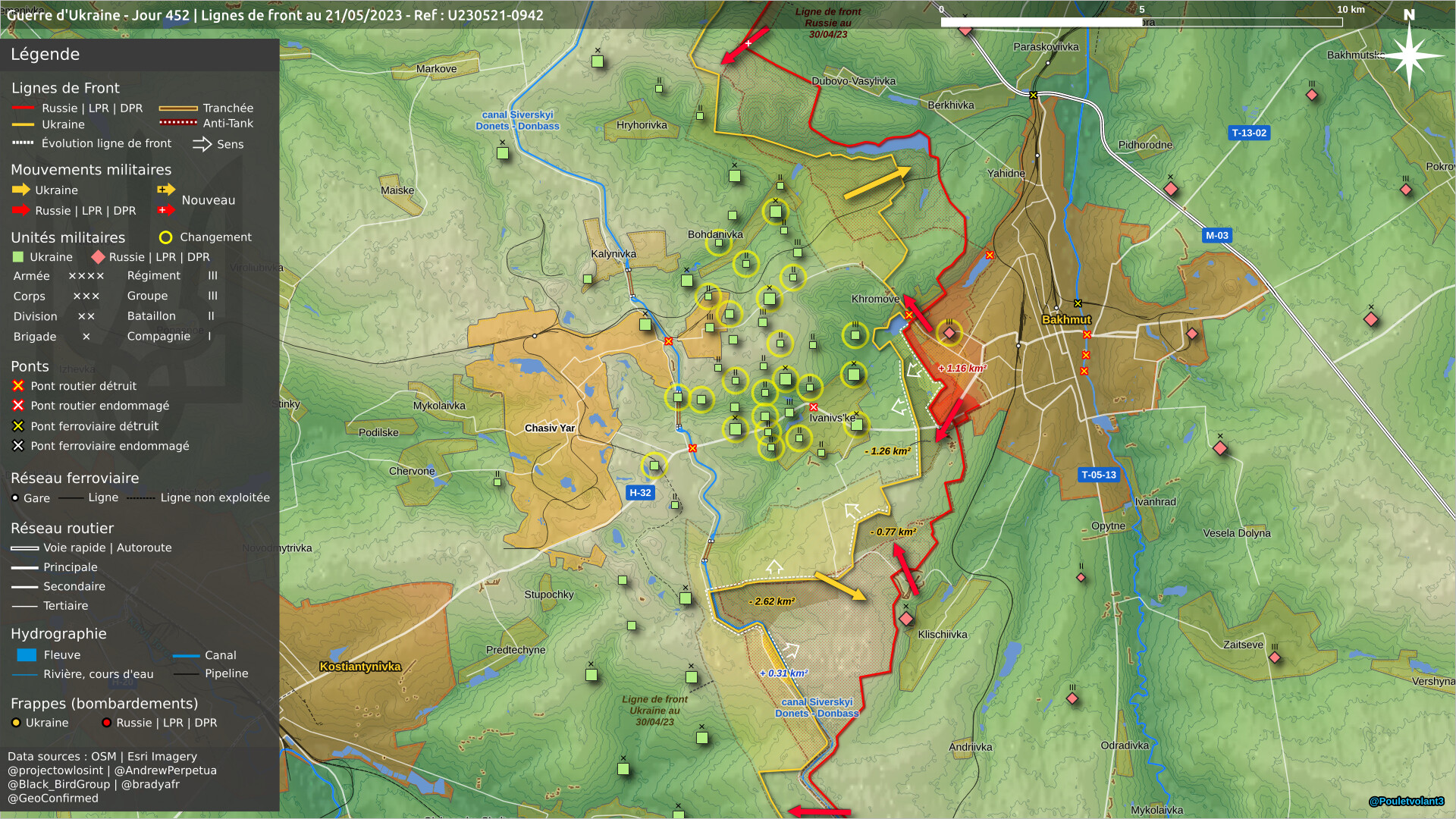Click the Bakhmut city label

click(x=1066, y=319)
